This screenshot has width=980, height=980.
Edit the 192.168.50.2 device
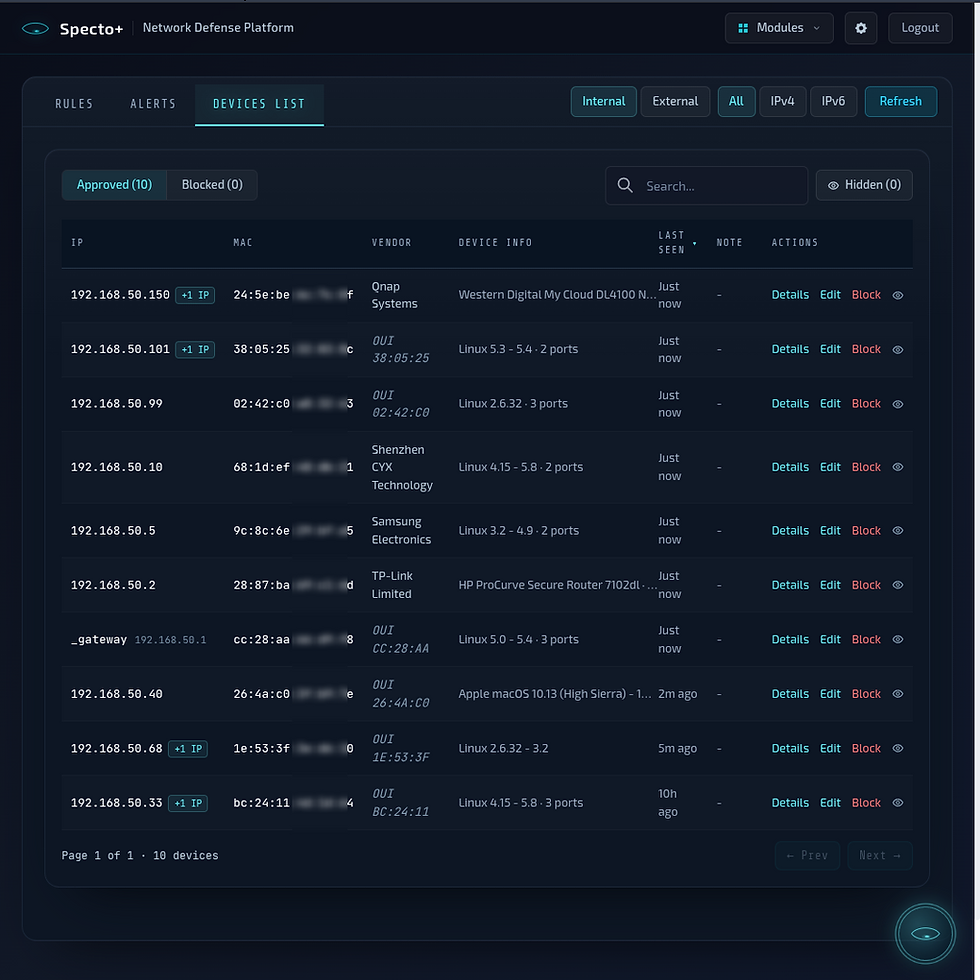point(830,585)
